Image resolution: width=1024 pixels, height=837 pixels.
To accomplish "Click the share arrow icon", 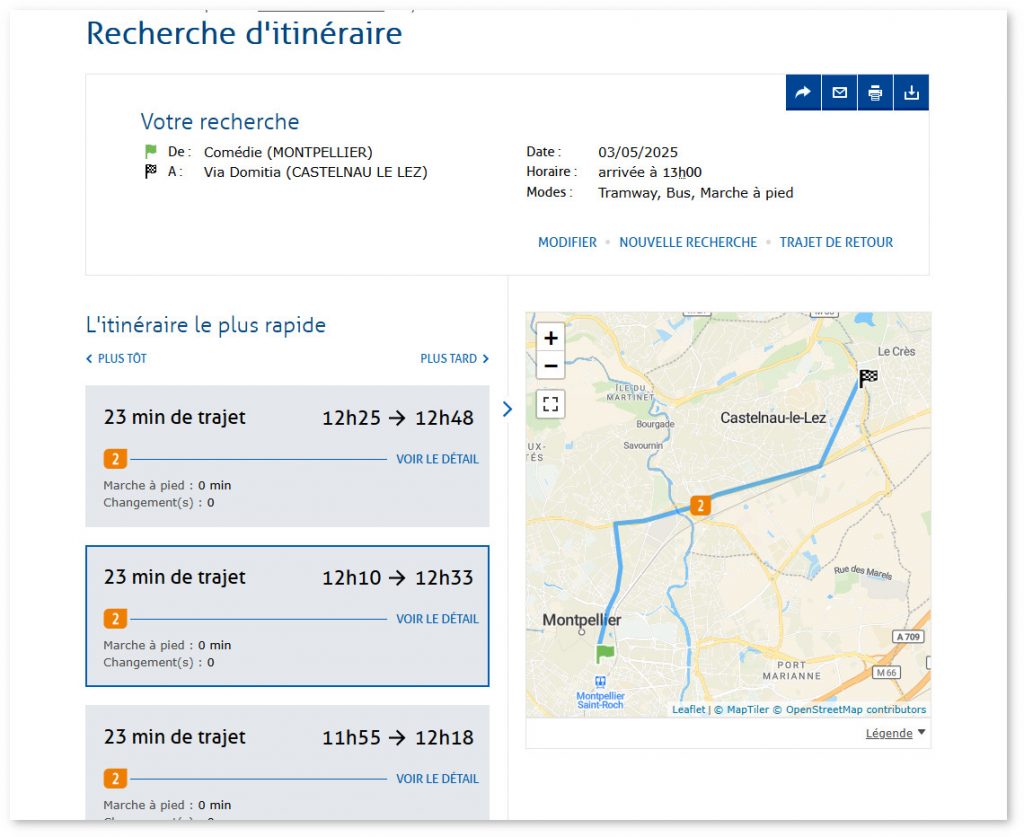I will point(803,93).
